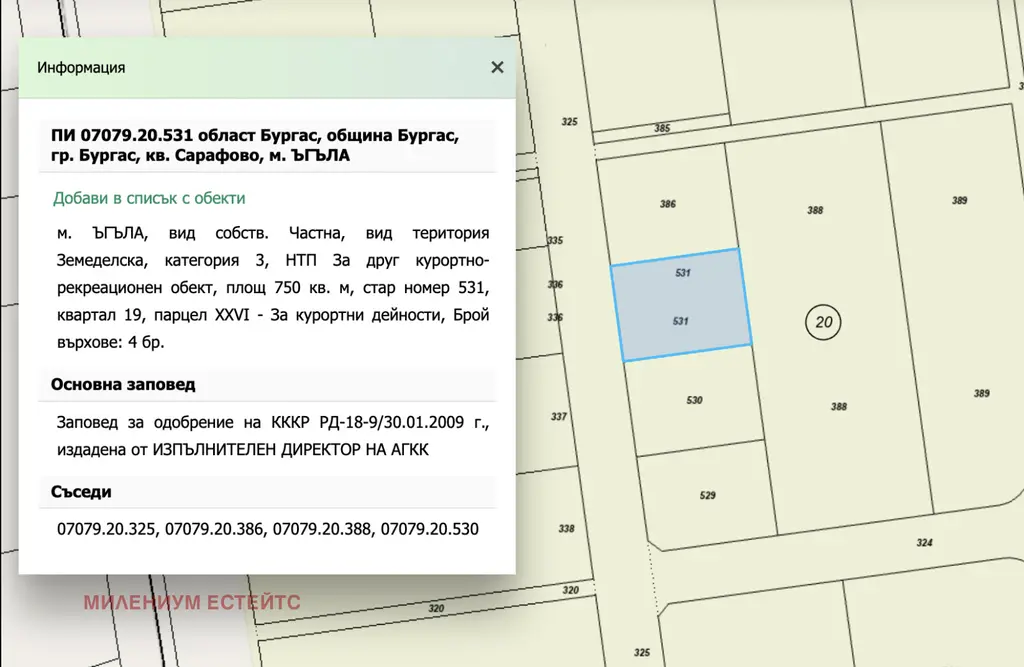The width and height of the screenshot is (1024, 667).
Task: Click parcel 338 on the map
Action: tap(566, 529)
